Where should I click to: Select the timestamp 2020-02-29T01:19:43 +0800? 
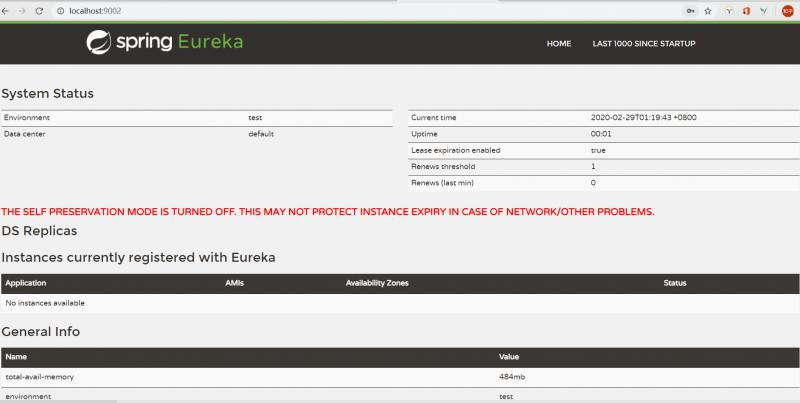tap(643, 117)
